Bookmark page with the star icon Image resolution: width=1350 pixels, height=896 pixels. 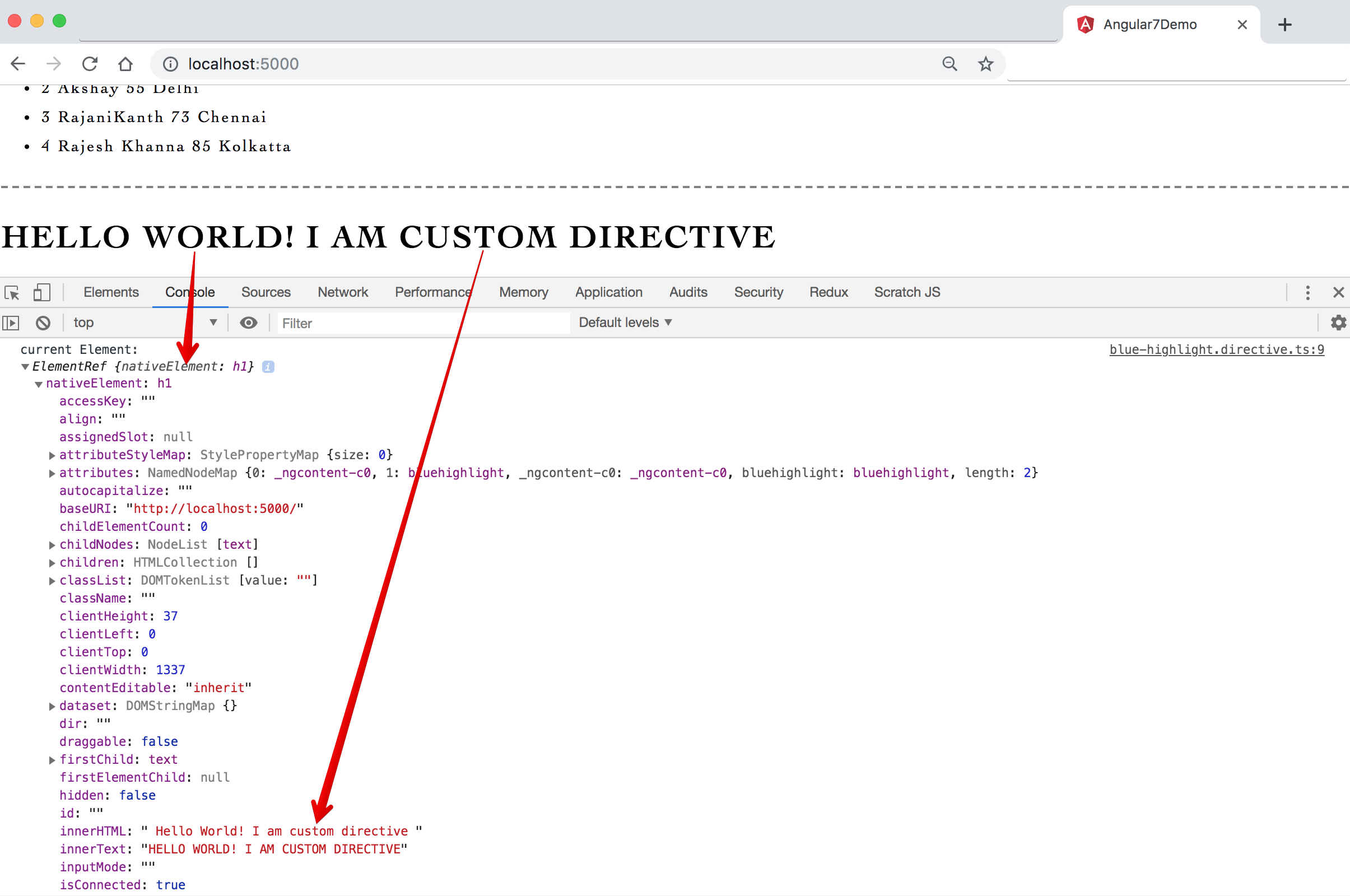[985, 63]
